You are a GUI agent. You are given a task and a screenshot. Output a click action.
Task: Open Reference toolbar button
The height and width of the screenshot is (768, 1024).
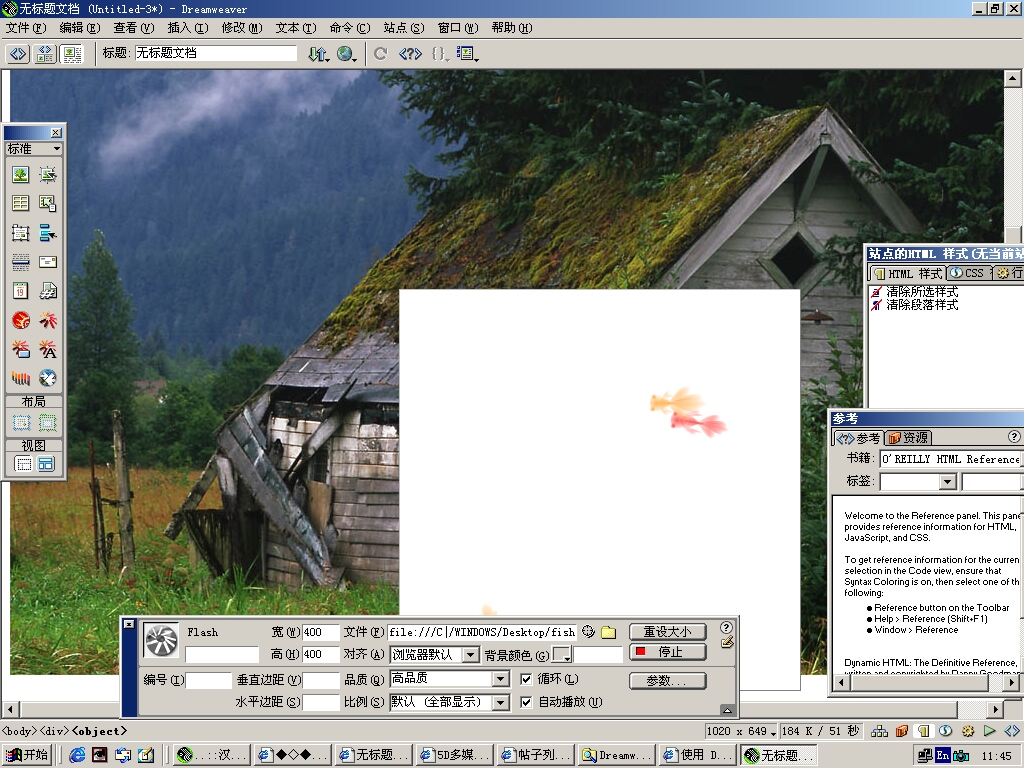pos(410,54)
